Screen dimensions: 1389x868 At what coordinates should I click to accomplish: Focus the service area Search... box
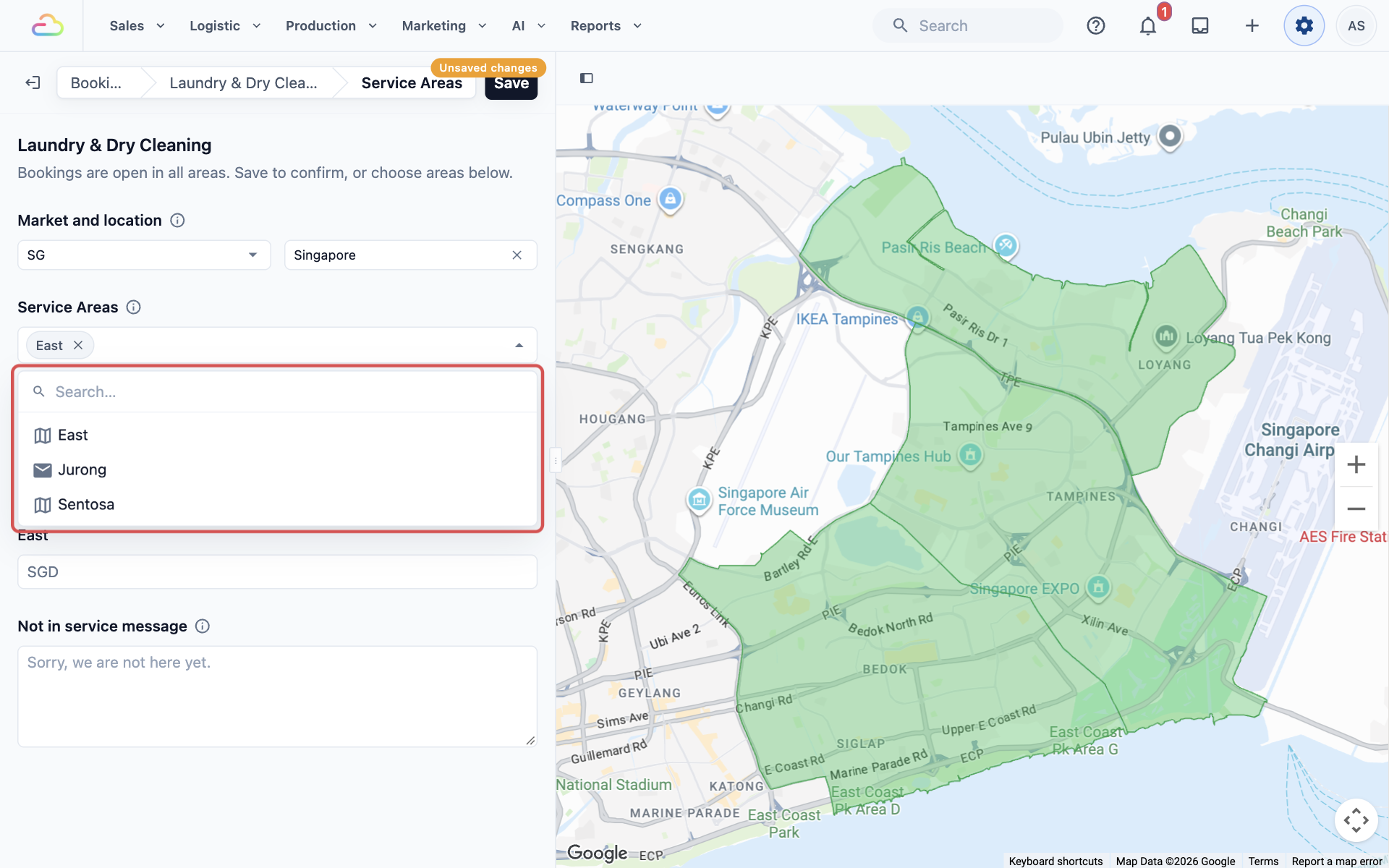[x=278, y=392]
